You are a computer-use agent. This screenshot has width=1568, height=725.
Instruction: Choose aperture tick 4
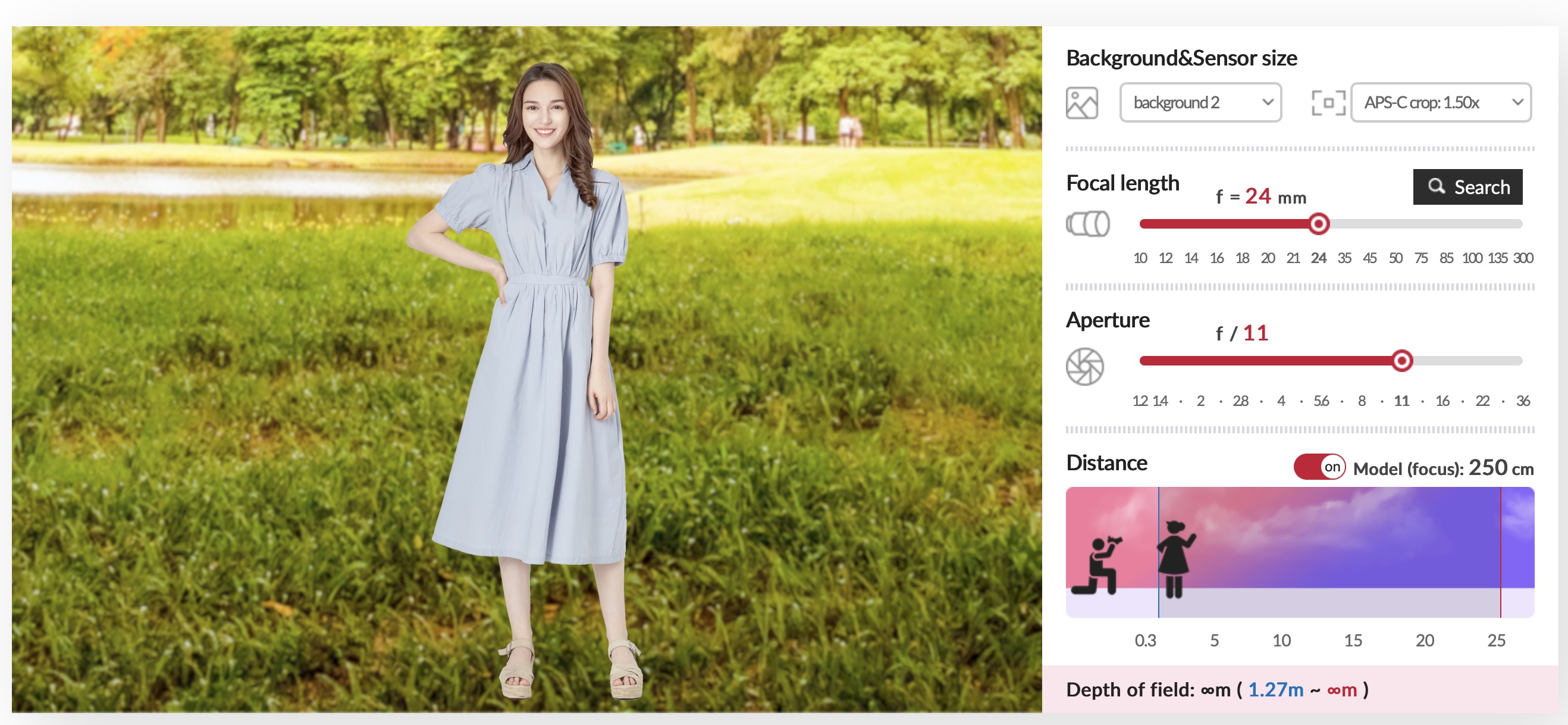(x=1281, y=401)
